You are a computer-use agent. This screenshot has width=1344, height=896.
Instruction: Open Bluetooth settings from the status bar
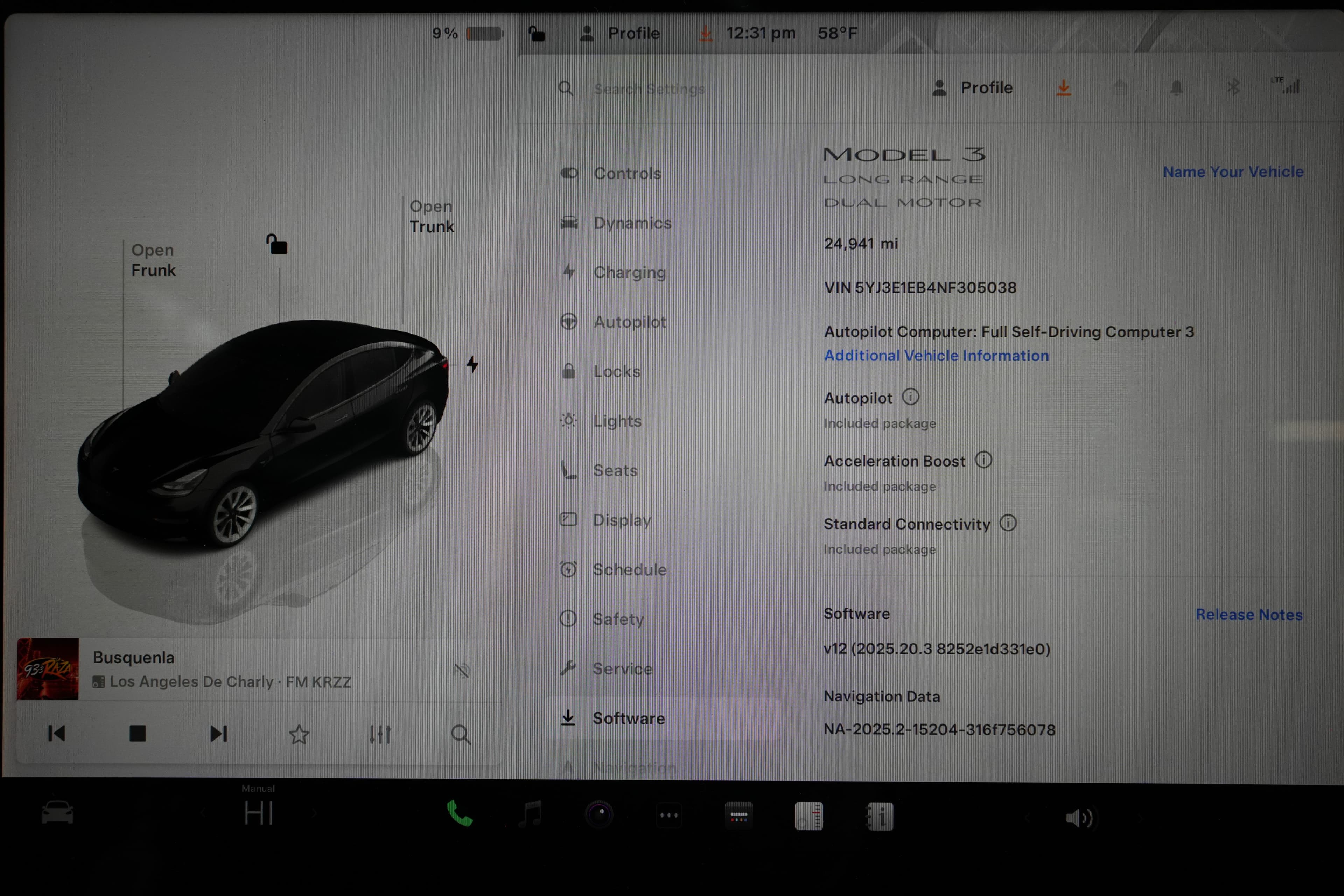tap(1234, 87)
